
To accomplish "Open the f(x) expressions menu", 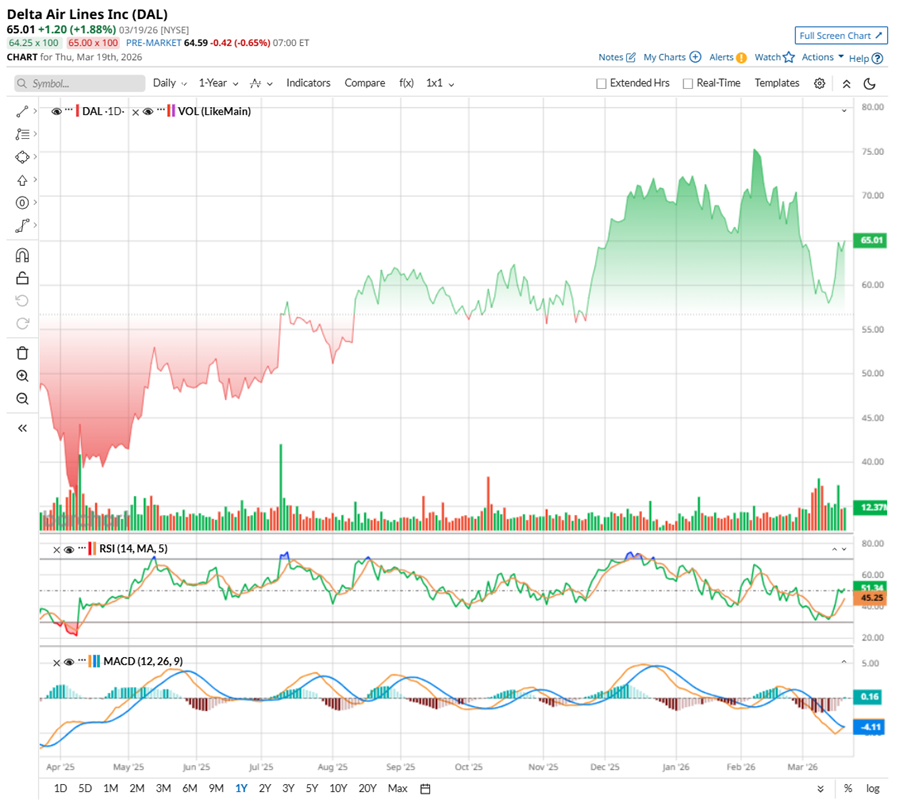I will click(x=406, y=83).
